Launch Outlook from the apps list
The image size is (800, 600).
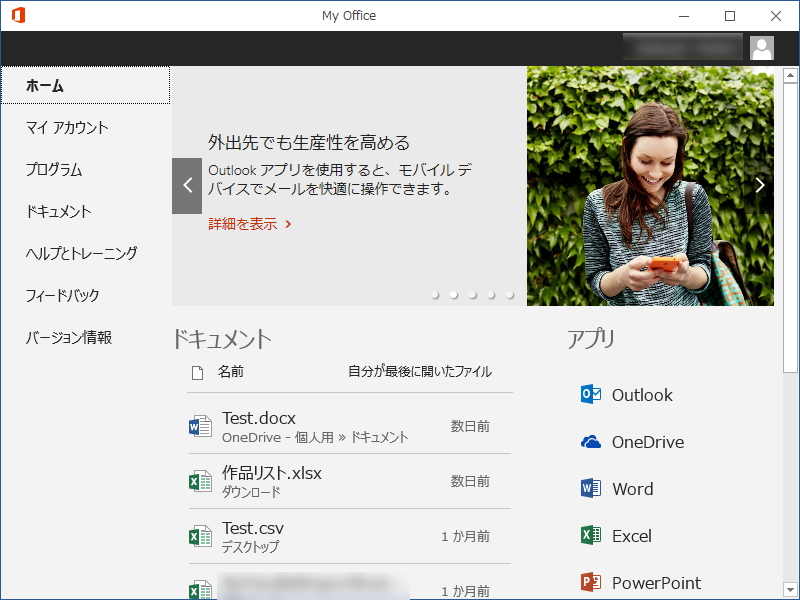pyautogui.click(x=641, y=395)
